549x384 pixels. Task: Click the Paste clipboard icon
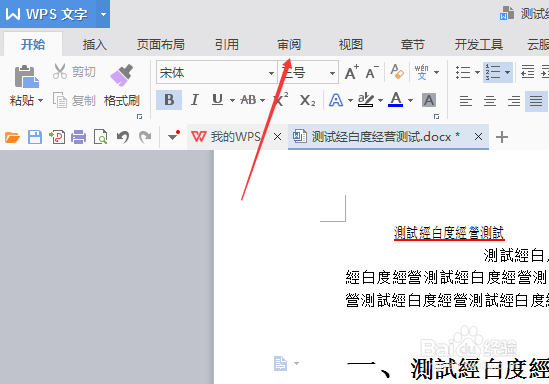pos(26,76)
